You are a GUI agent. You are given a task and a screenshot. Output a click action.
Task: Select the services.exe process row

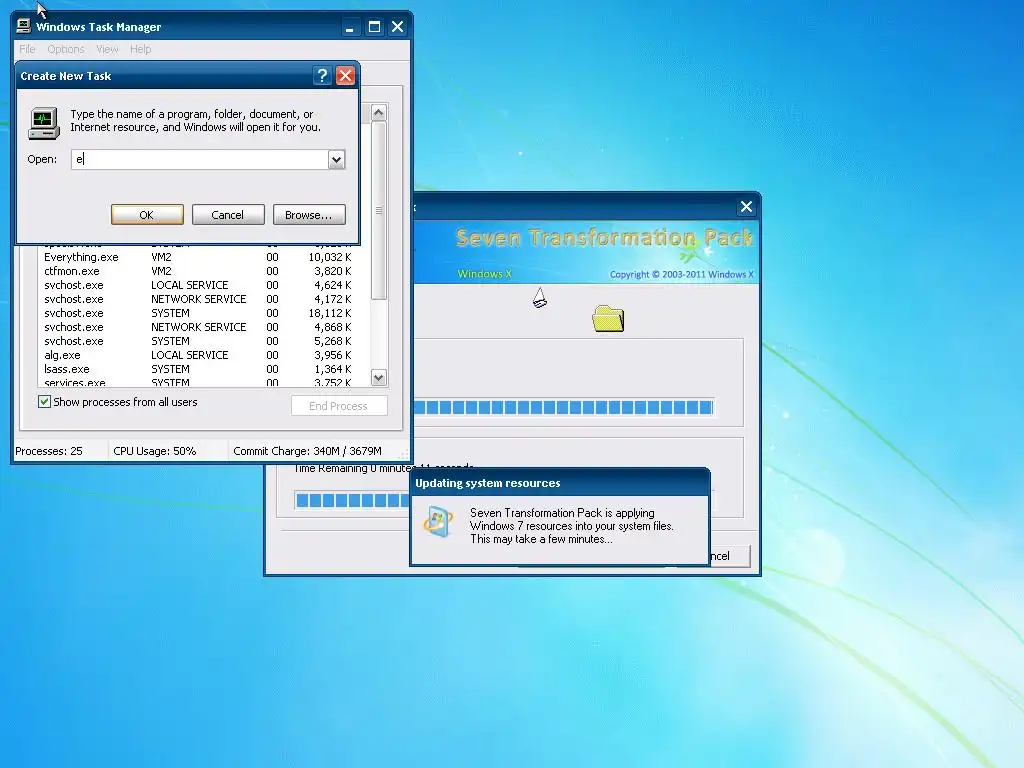click(x=202, y=382)
